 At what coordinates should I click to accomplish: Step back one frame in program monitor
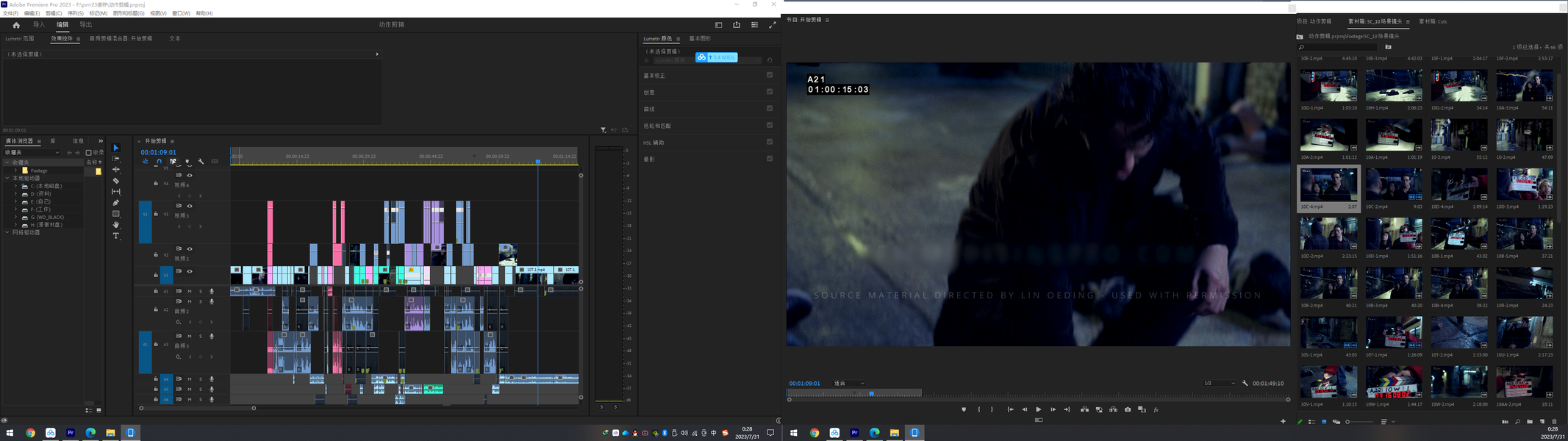[1025, 409]
